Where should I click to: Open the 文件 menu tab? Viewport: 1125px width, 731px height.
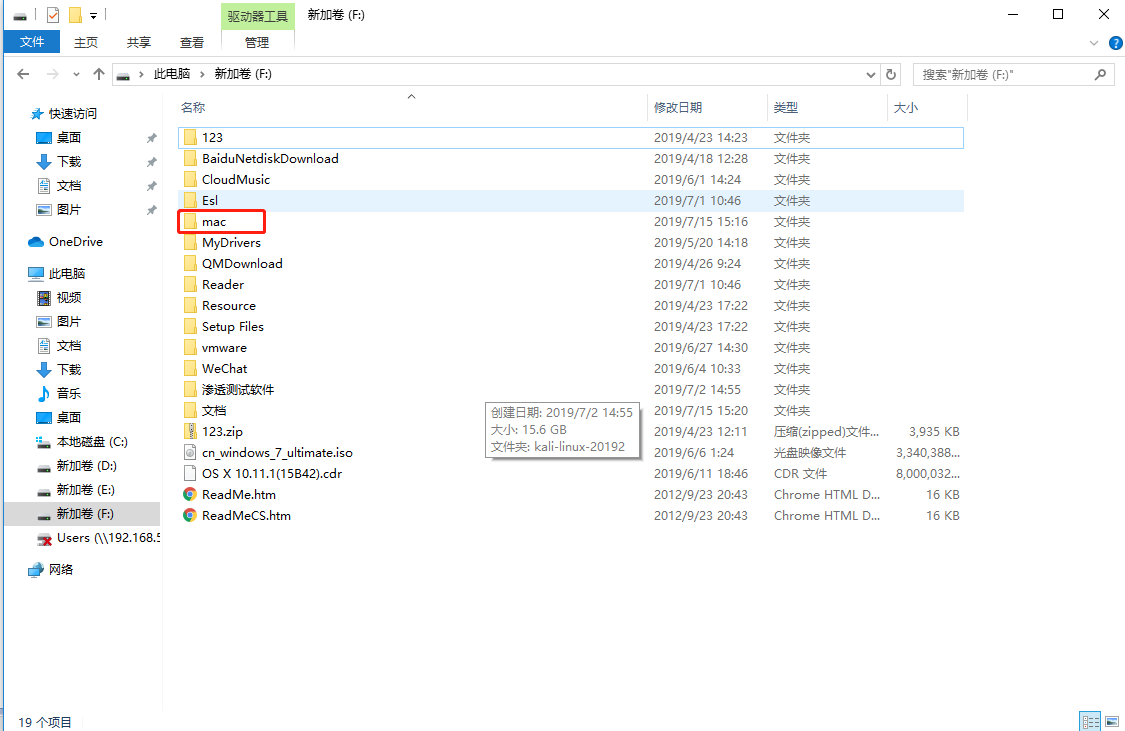[32, 42]
